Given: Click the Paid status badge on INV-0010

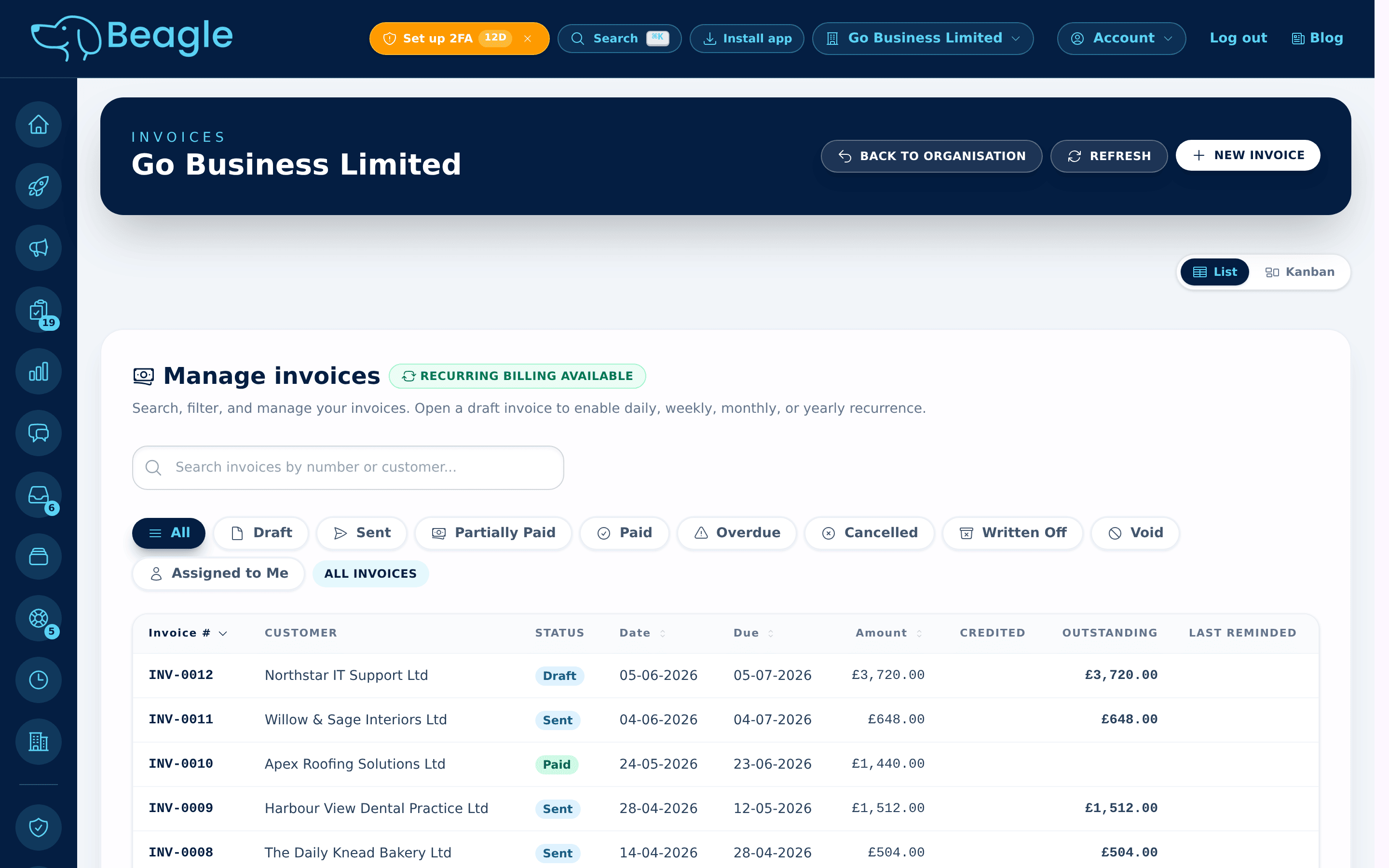Looking at the screenshot, I should click(x=556, y=764).
